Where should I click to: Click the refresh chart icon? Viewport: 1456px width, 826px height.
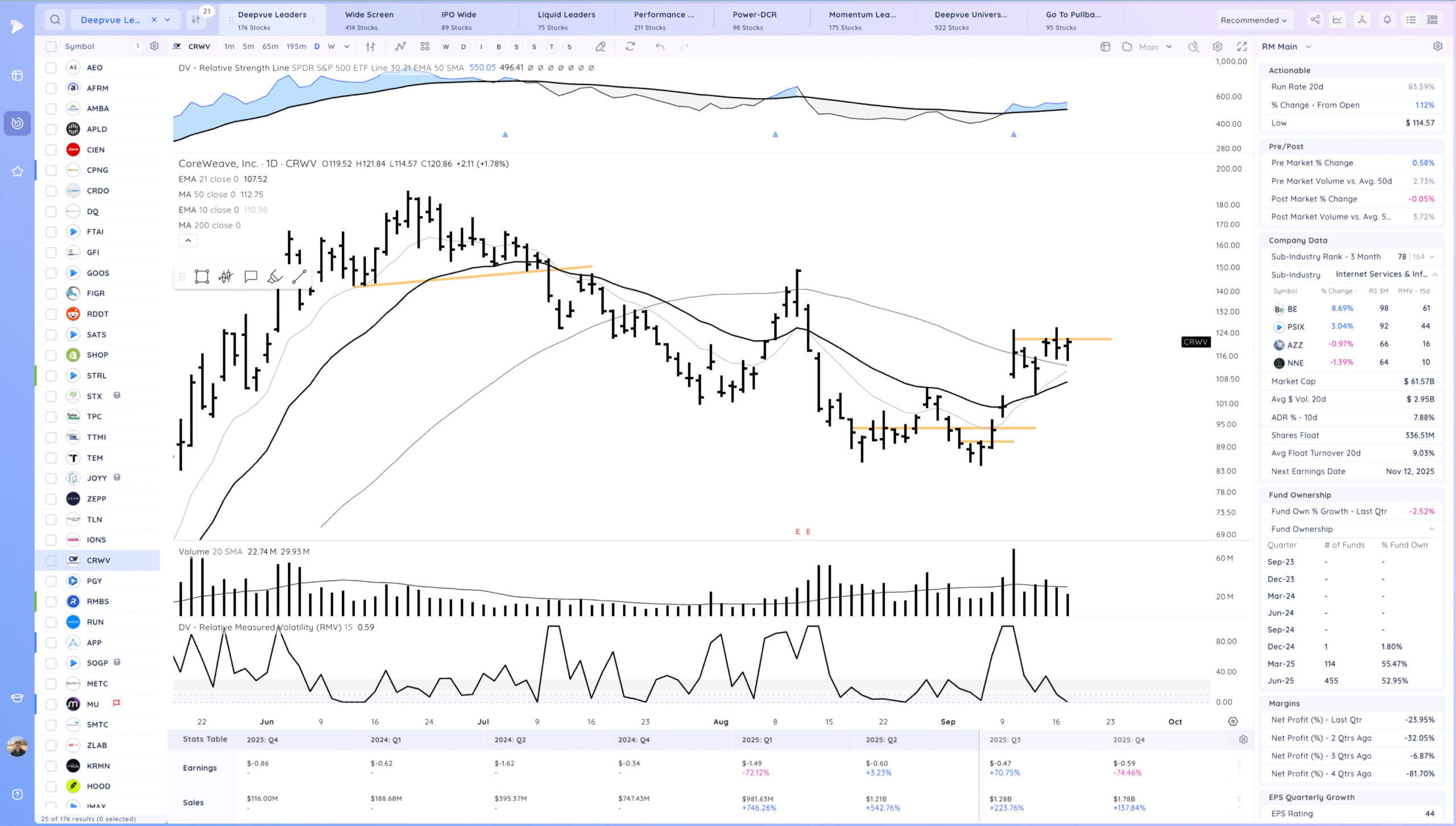(x=630, y=47)
